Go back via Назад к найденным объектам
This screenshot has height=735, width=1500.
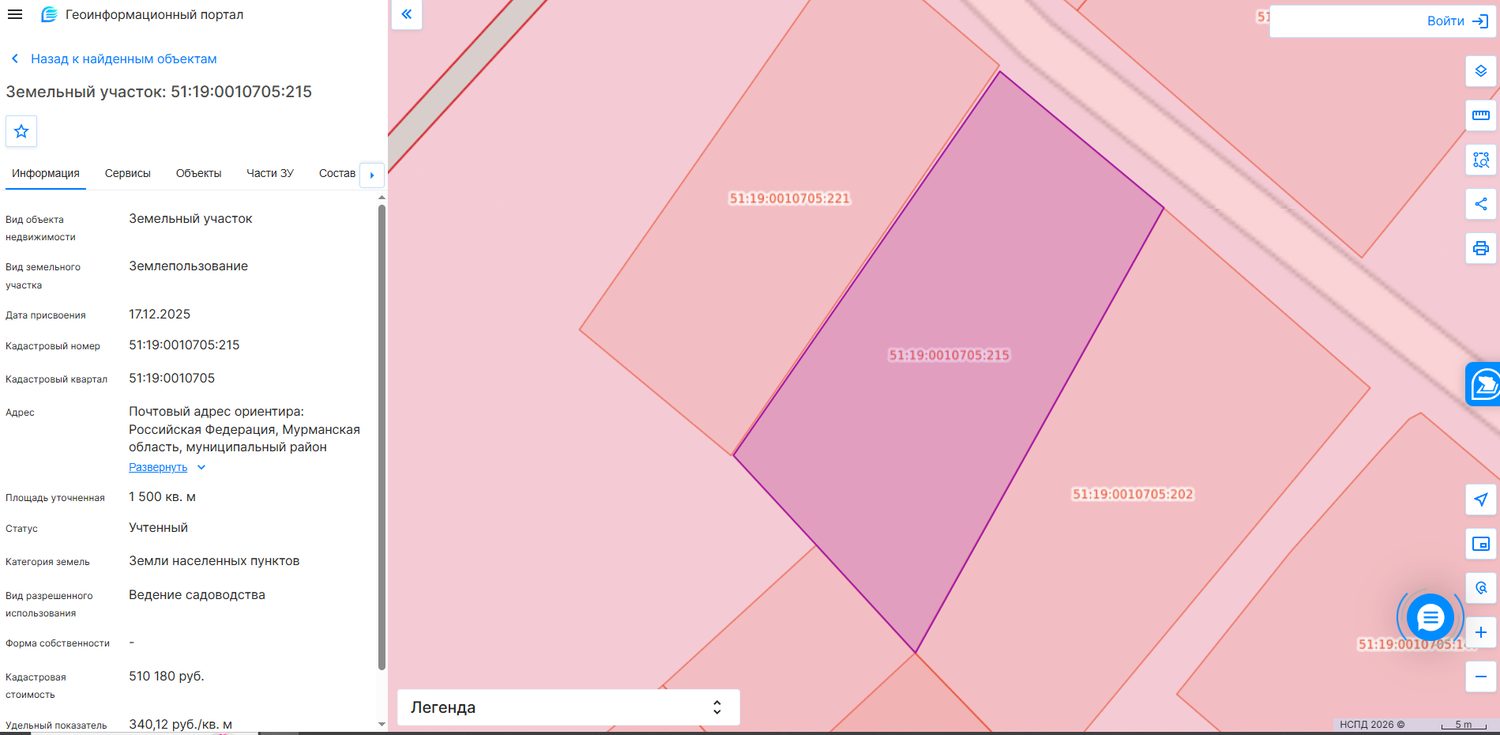[x=113, y=59]
